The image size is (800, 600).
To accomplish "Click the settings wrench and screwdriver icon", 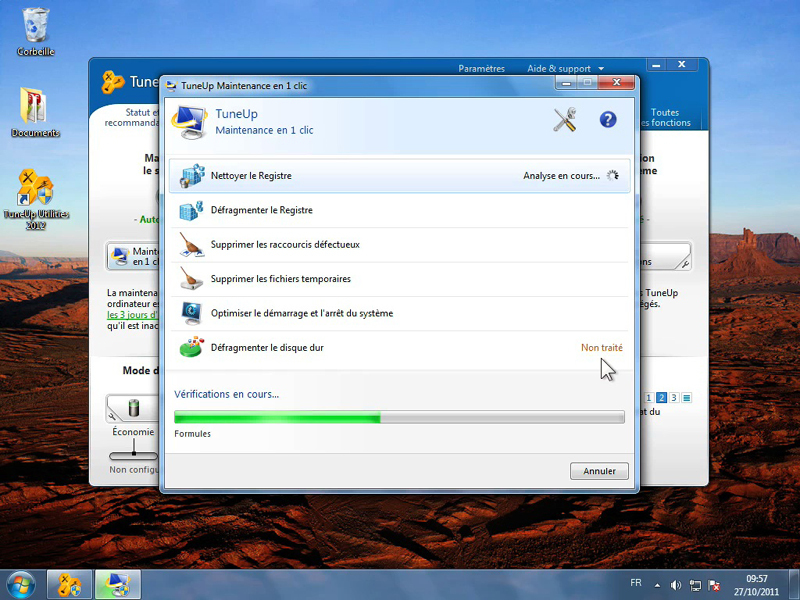I will [565, 119].
